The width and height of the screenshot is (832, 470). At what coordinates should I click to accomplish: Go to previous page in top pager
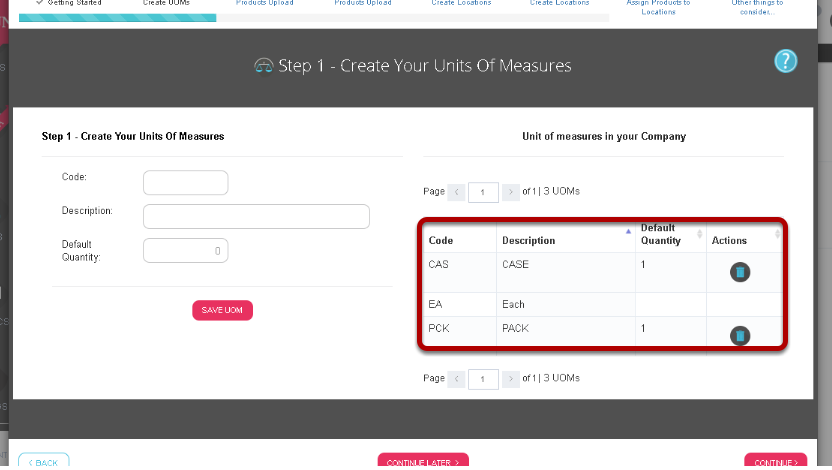click(x=456, y=192)
